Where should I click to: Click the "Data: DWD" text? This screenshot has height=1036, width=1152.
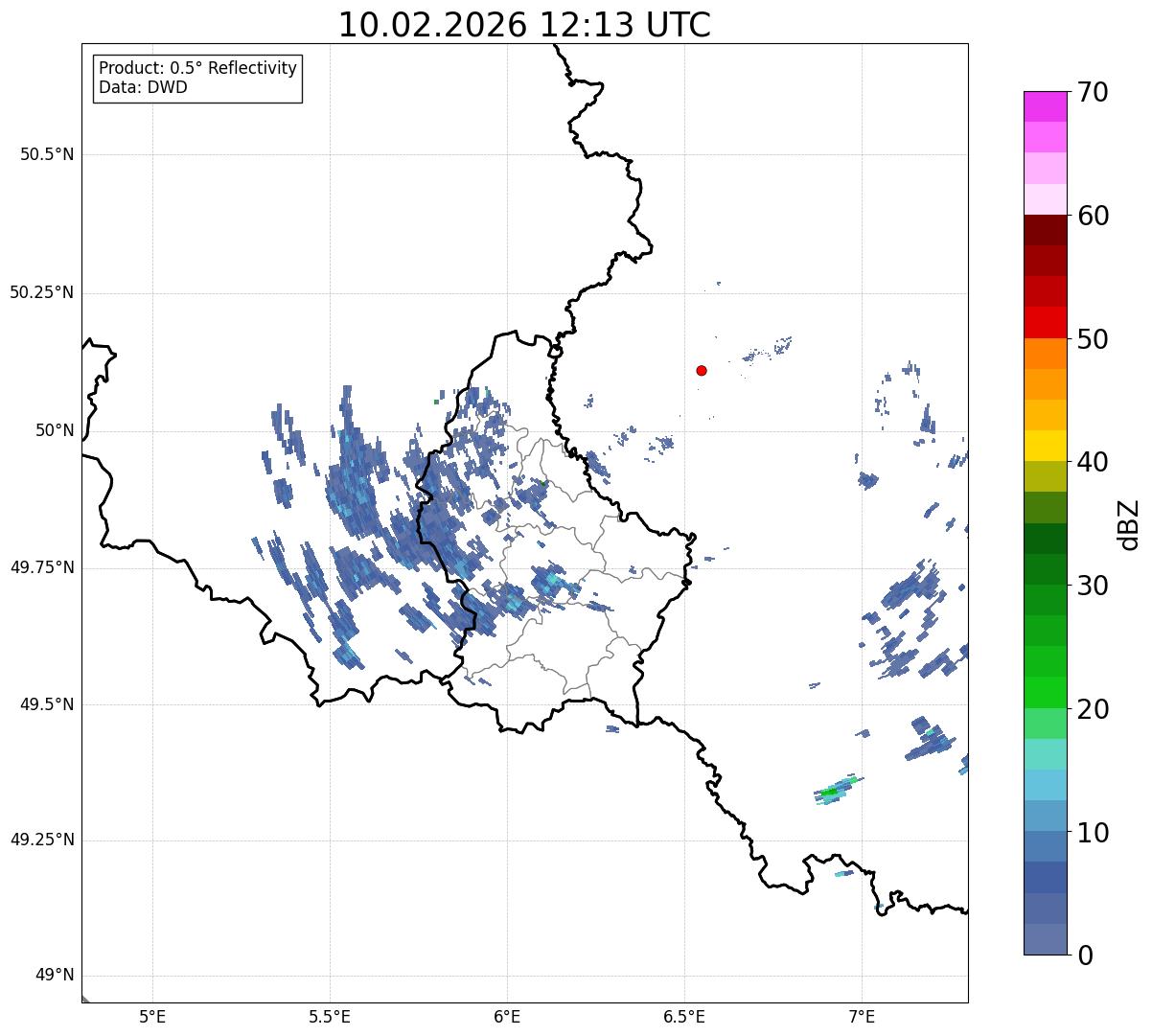[x=143, y=87]
